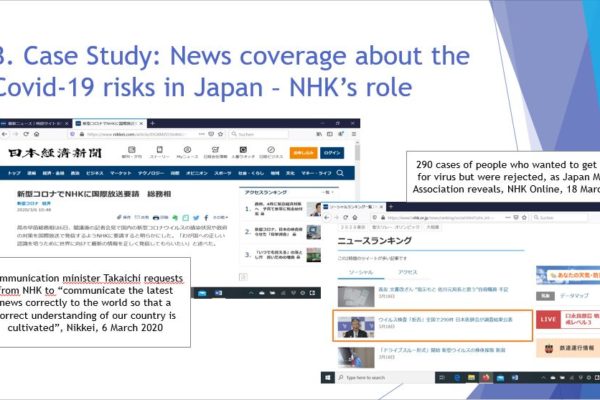Click the Pocket icon in the NHK address bar
This screenshot has width=600, height=400.
tap(516, 217)
